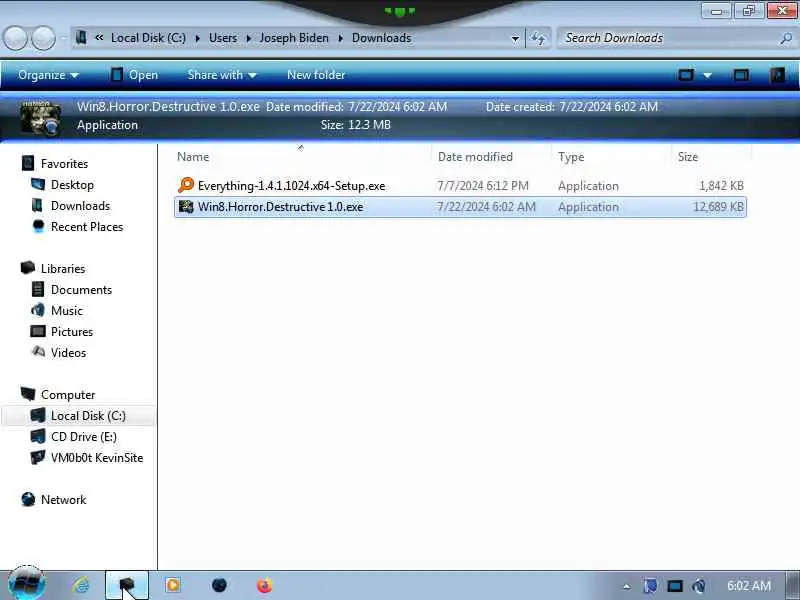Open the Start menu orb
Screen dimensions: 800x600
tap(27, 584)
